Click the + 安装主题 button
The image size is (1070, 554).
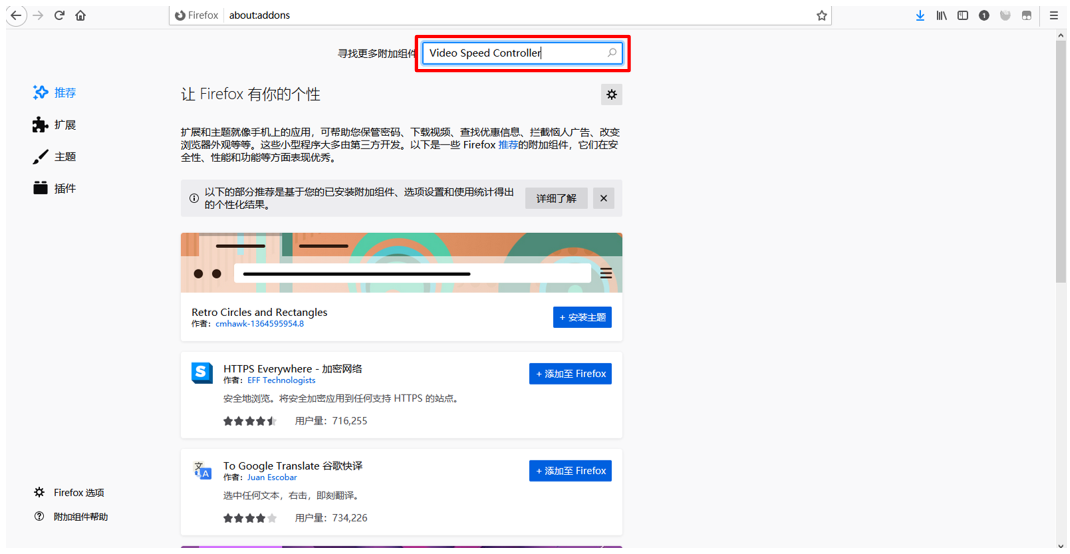coord(582,317)
